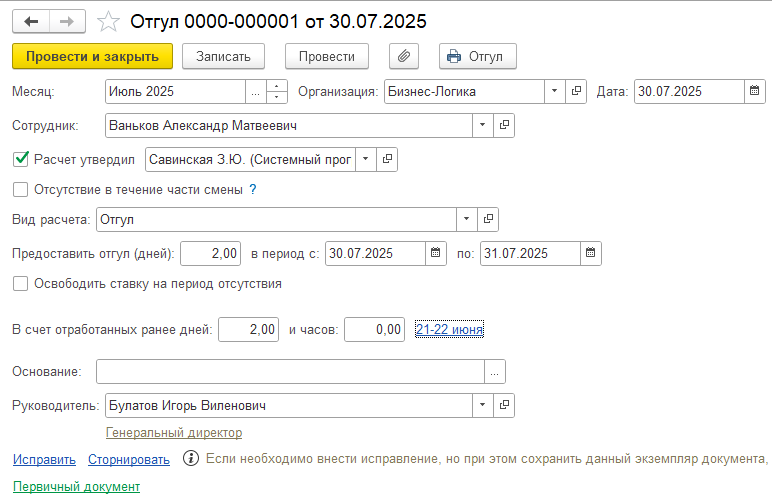
Task: Check Освободить ставку на период отсутствия
Action: (21, 283)
